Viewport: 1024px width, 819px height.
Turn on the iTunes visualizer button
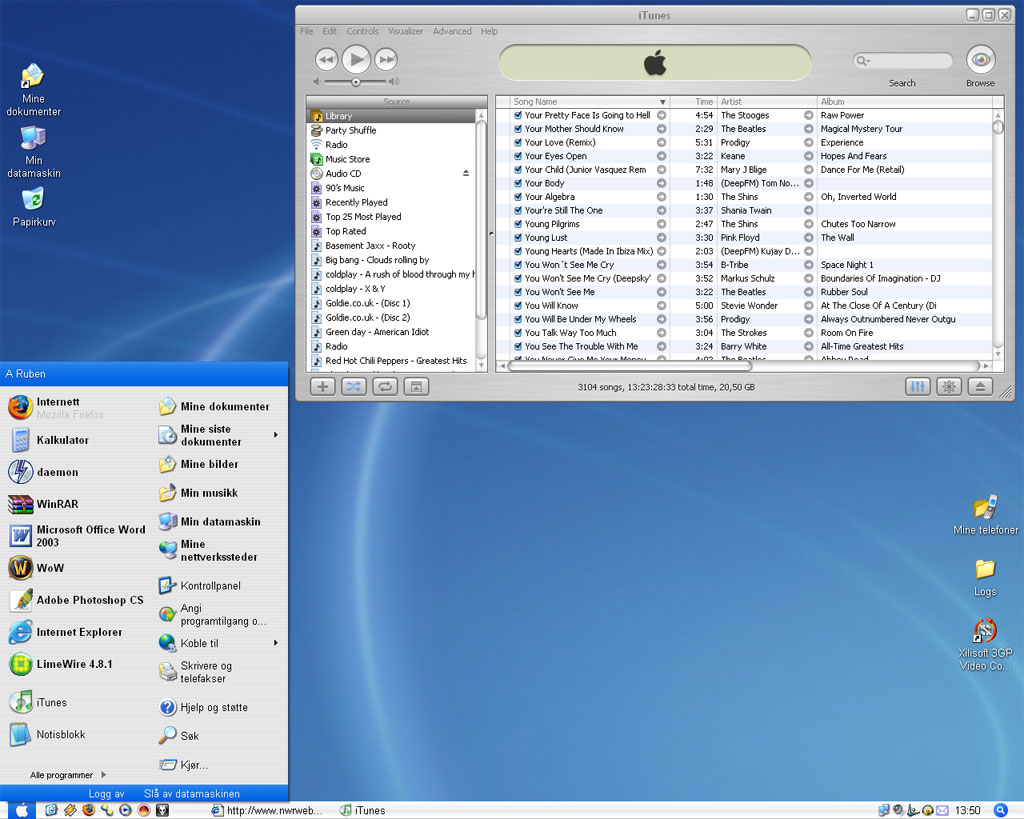tap(949, 387)
